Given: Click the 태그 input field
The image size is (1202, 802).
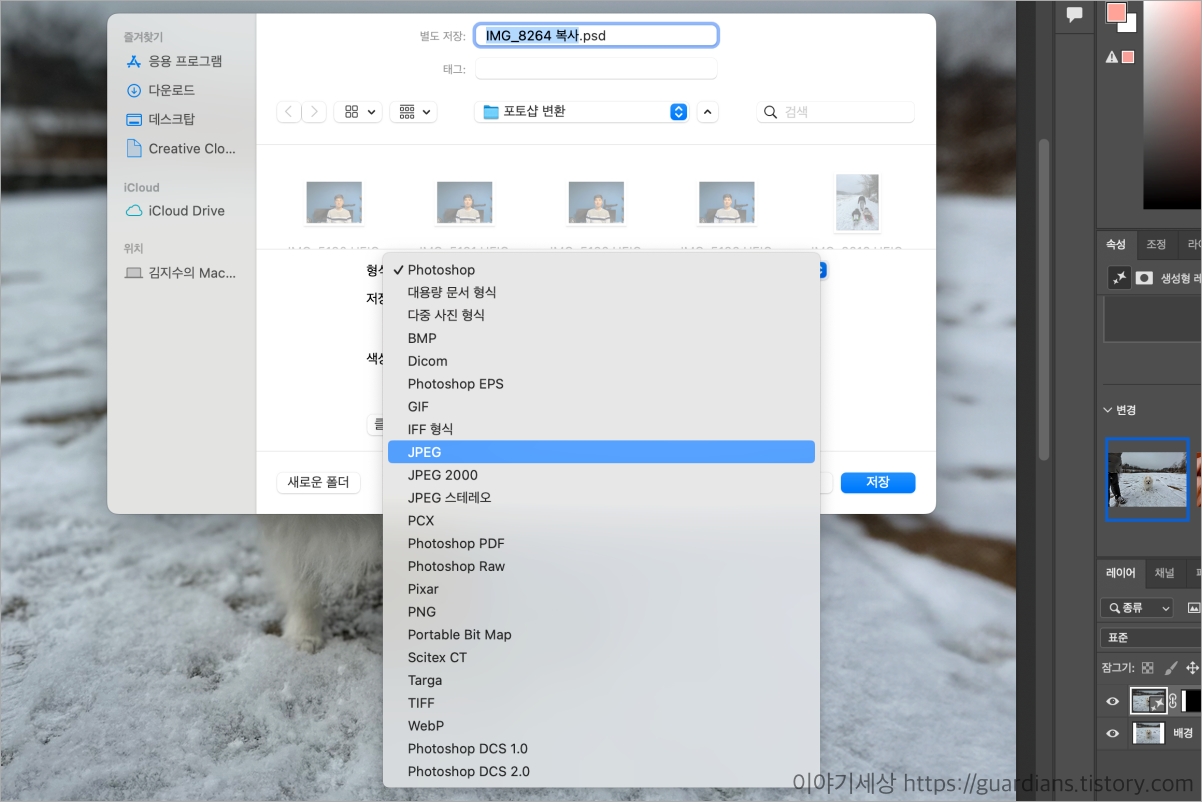Looking at the screenshot, I should pyautogui.click(x=596, y=68).
